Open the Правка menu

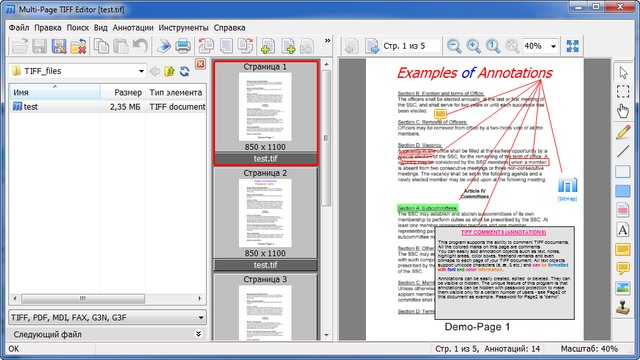48,28
